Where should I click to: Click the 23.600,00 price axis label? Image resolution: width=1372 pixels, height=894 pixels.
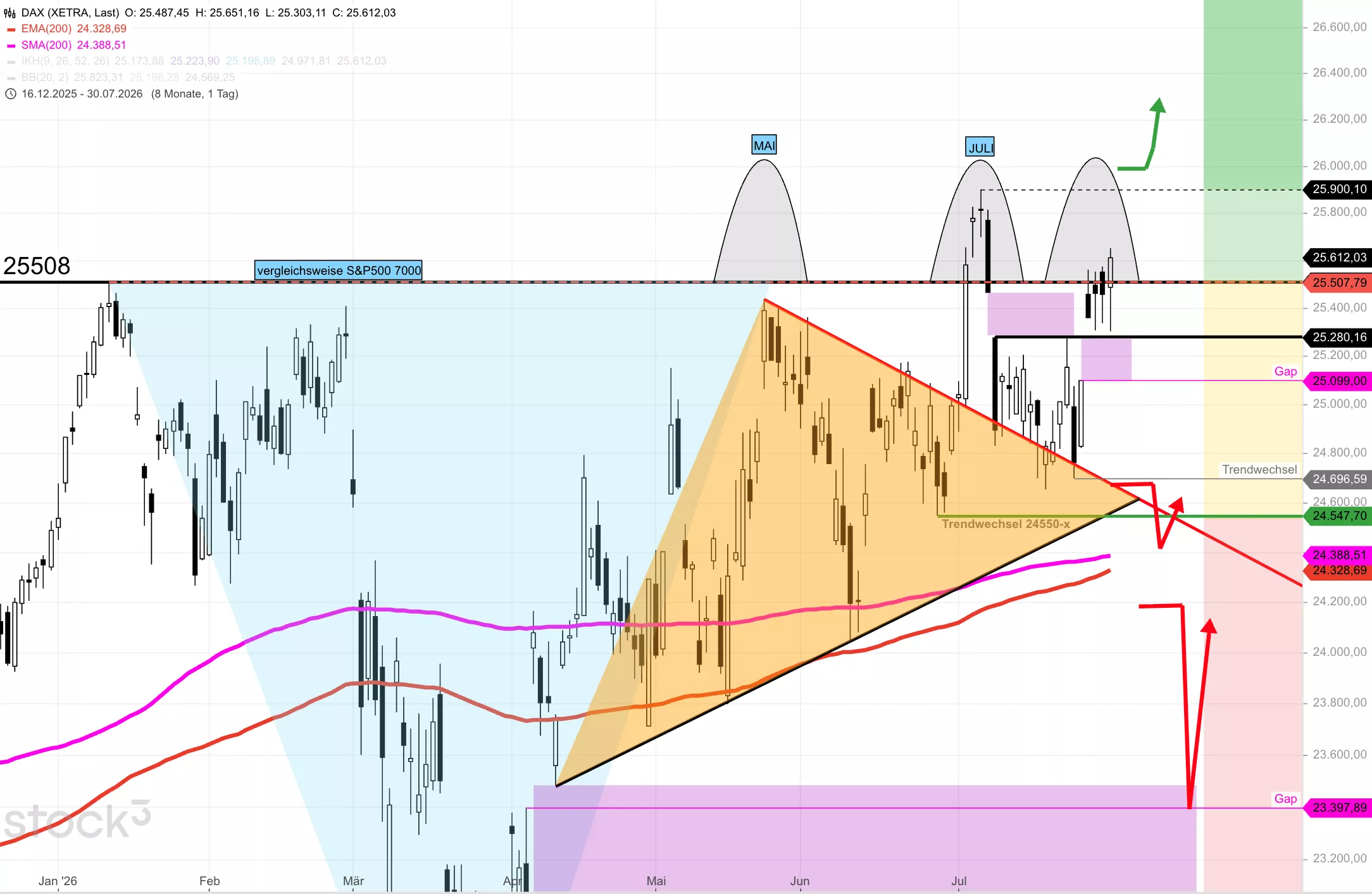click(x=1340, y=754)
